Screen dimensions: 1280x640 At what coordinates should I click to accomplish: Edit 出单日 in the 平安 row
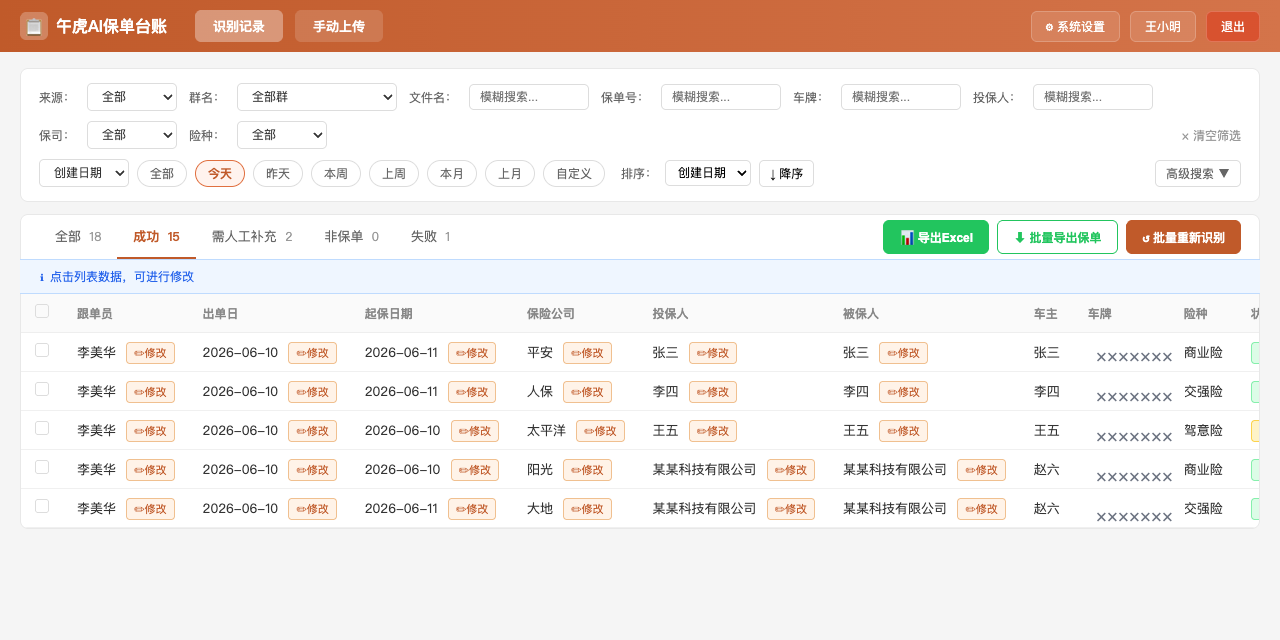(312, 353)
